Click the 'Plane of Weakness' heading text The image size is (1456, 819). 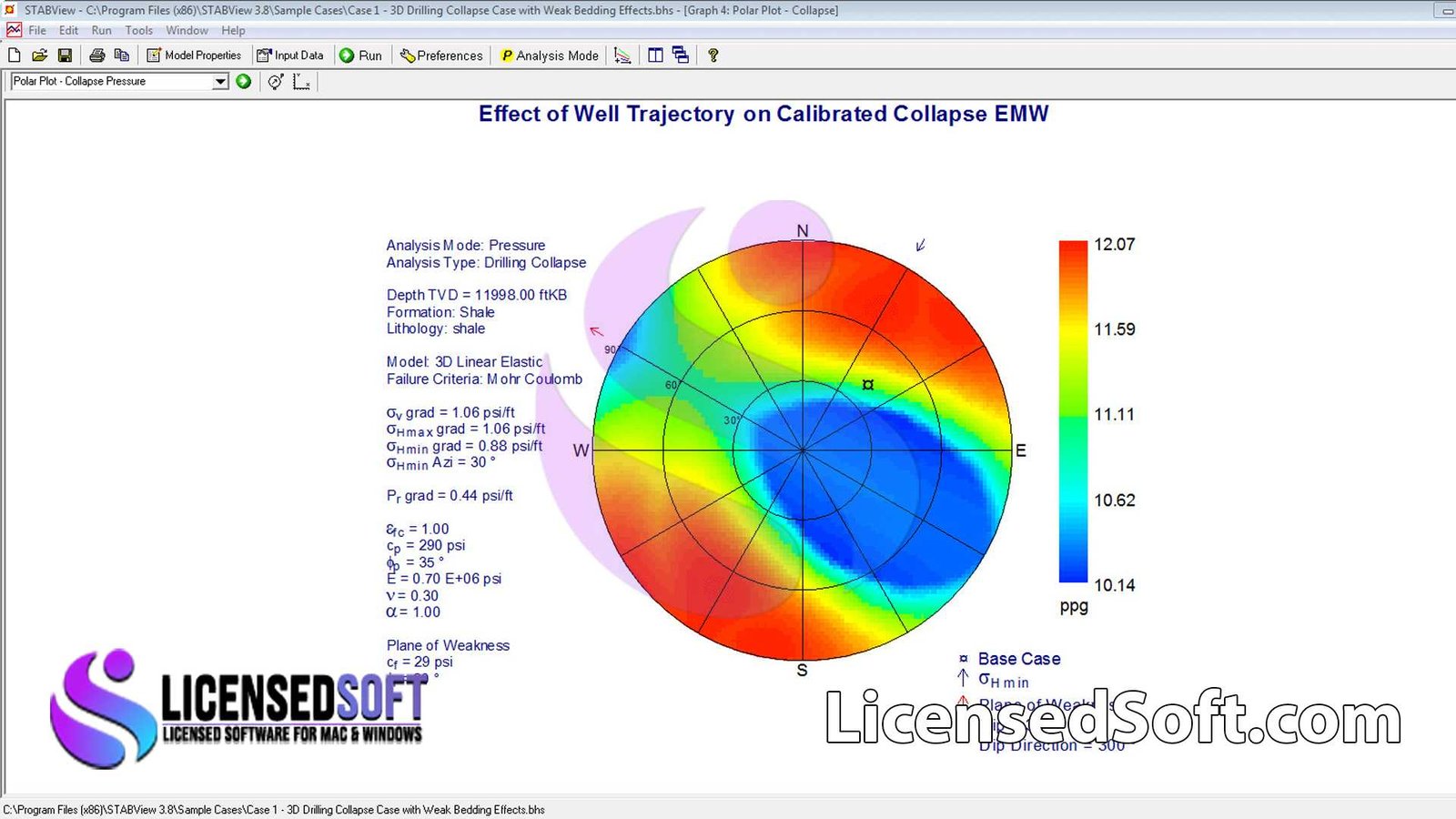pos(448,645)
